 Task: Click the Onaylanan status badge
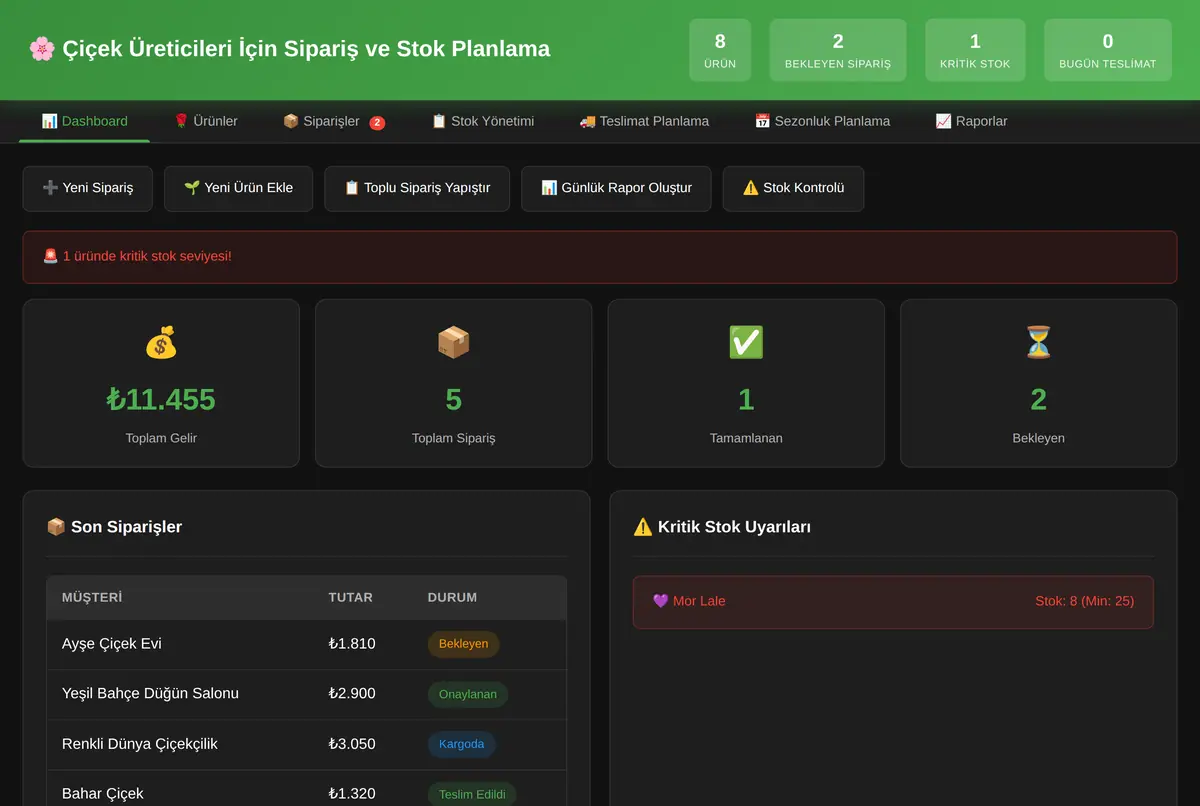(468, 694)
